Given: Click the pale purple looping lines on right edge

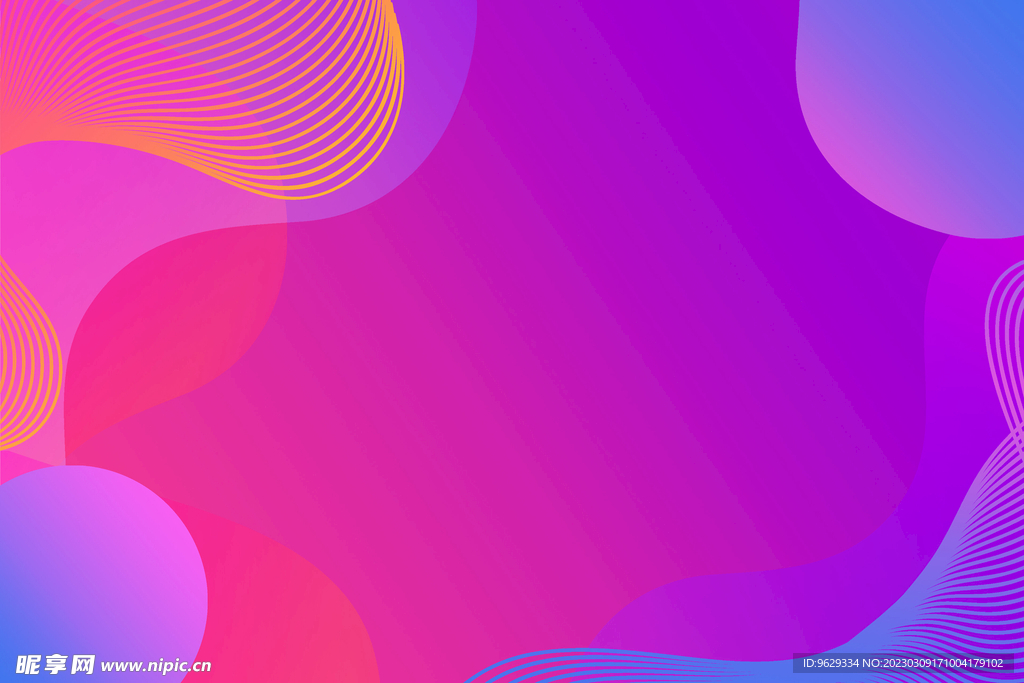Looking at the screenshot, I should pos(1005,340).
